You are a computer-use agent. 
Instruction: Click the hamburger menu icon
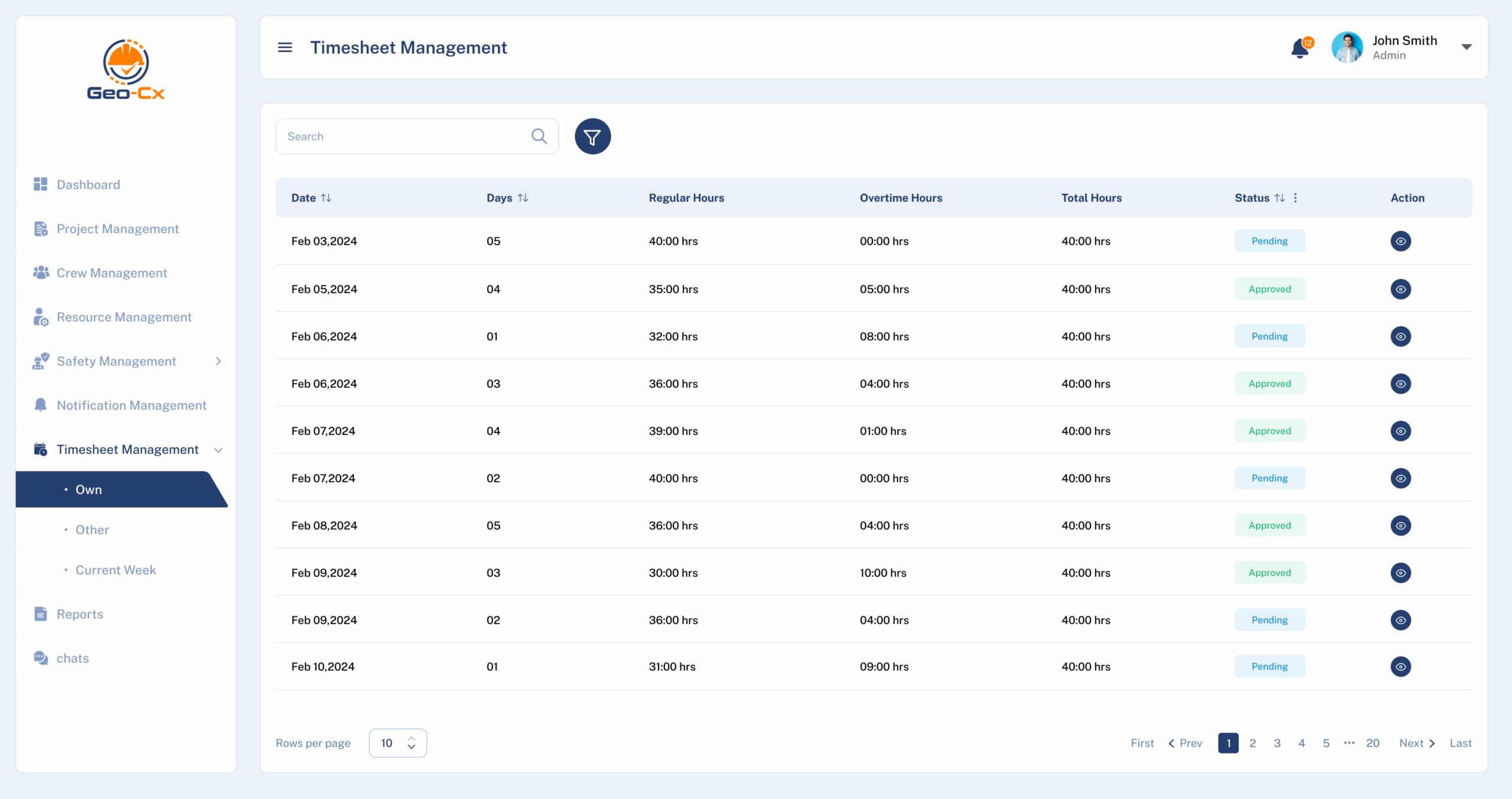(285, 47)
